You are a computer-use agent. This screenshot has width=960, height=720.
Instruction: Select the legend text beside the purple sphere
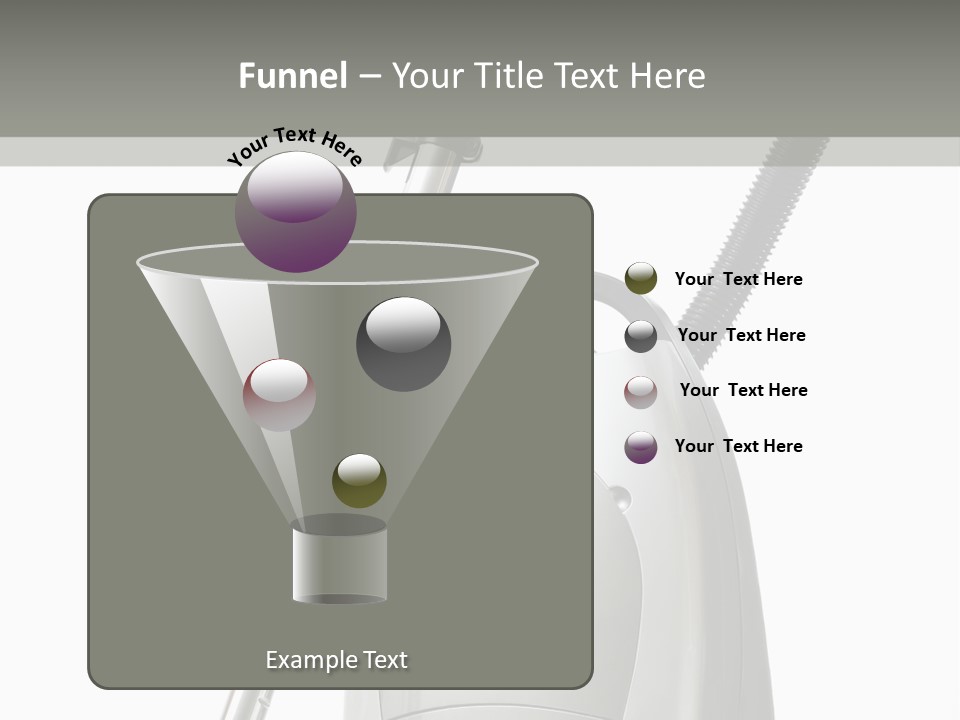click(x=738, y=446)
